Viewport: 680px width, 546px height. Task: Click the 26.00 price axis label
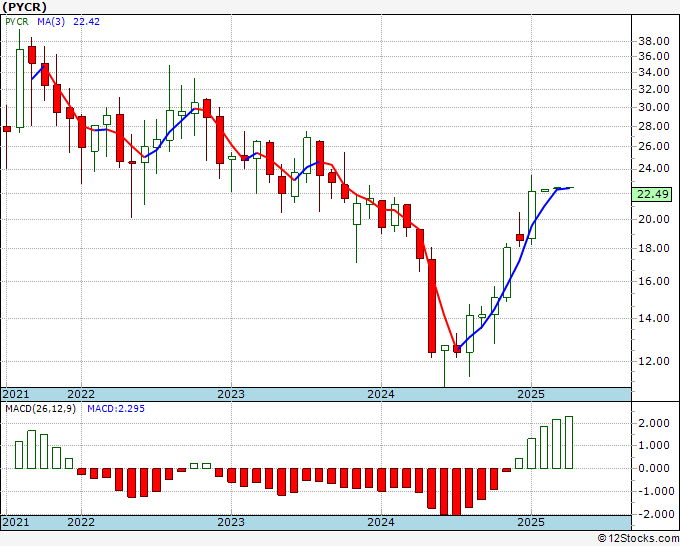point(654,146)
